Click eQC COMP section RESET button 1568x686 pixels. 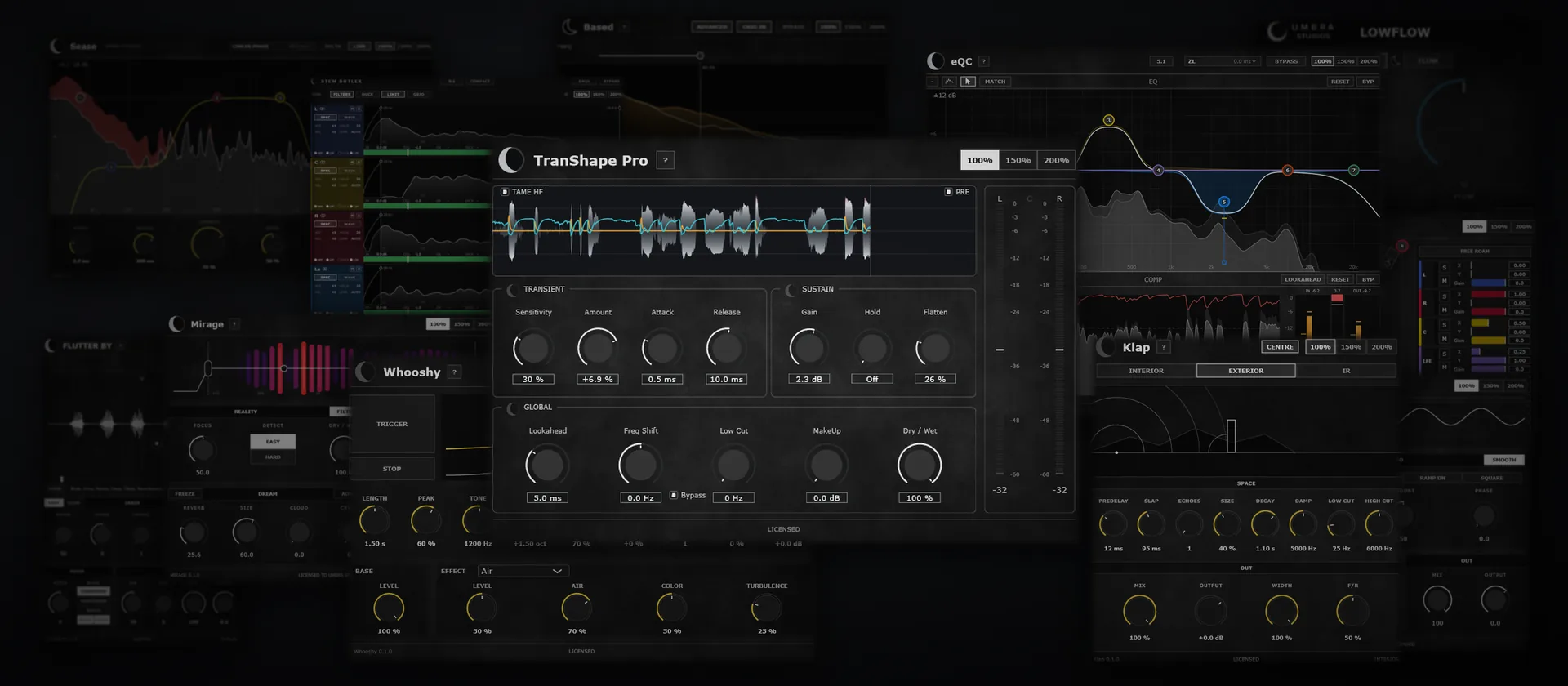[1340, 279]
